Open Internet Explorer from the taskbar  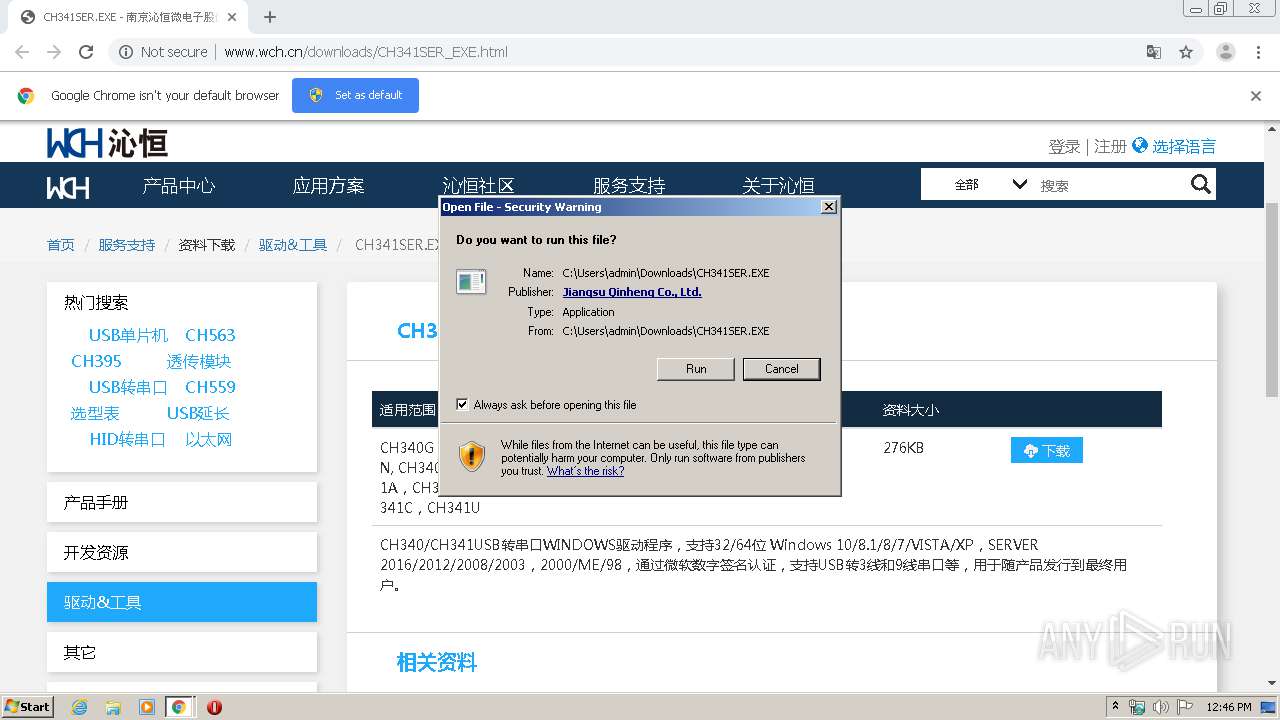tap(79, 707)
